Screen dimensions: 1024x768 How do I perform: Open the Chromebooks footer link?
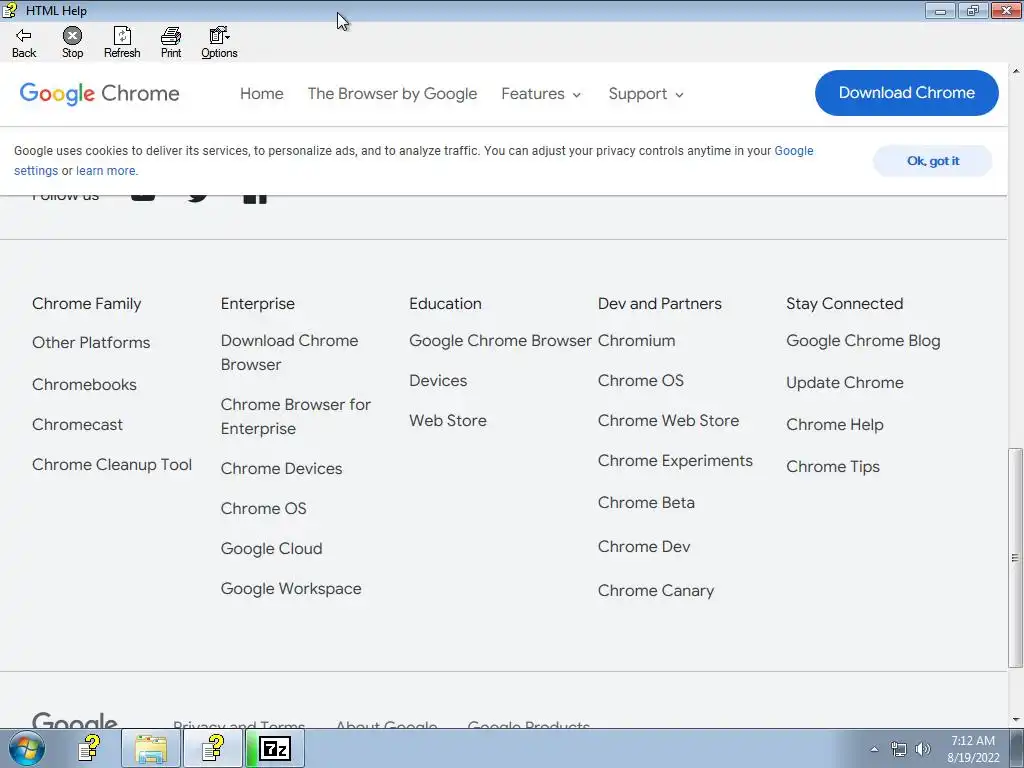[84, 384]
